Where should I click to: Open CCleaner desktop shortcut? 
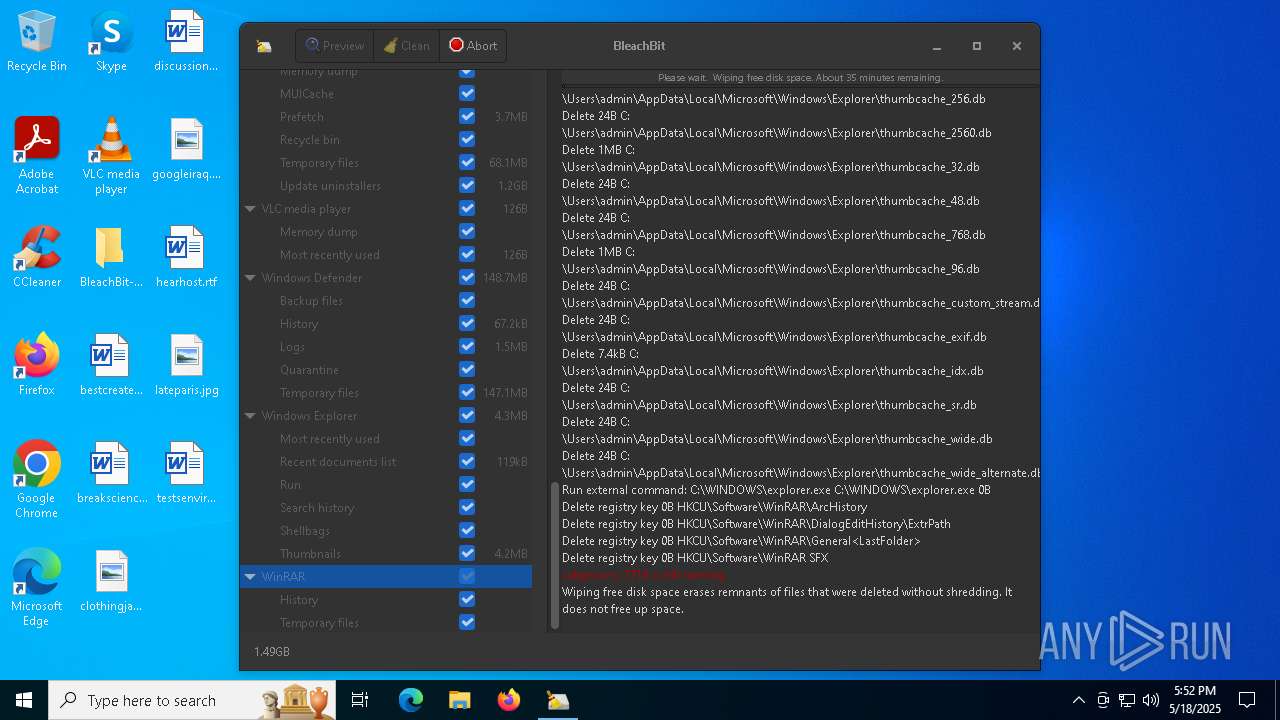[x=37, y=257]
